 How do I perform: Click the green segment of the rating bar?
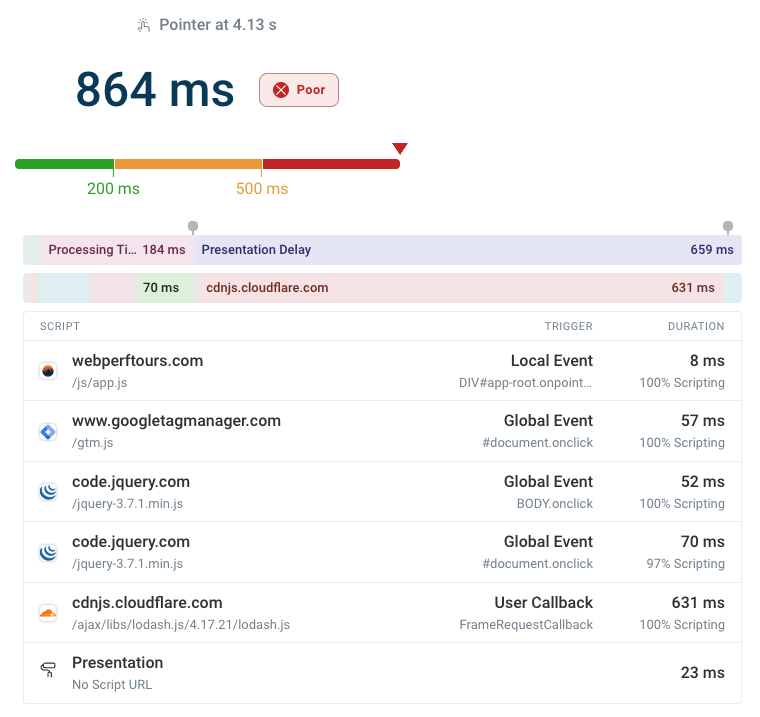[64, 164]
